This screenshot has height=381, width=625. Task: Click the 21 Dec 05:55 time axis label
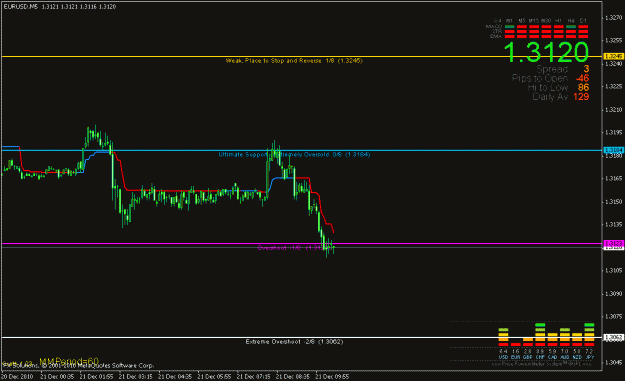(214, 377)
